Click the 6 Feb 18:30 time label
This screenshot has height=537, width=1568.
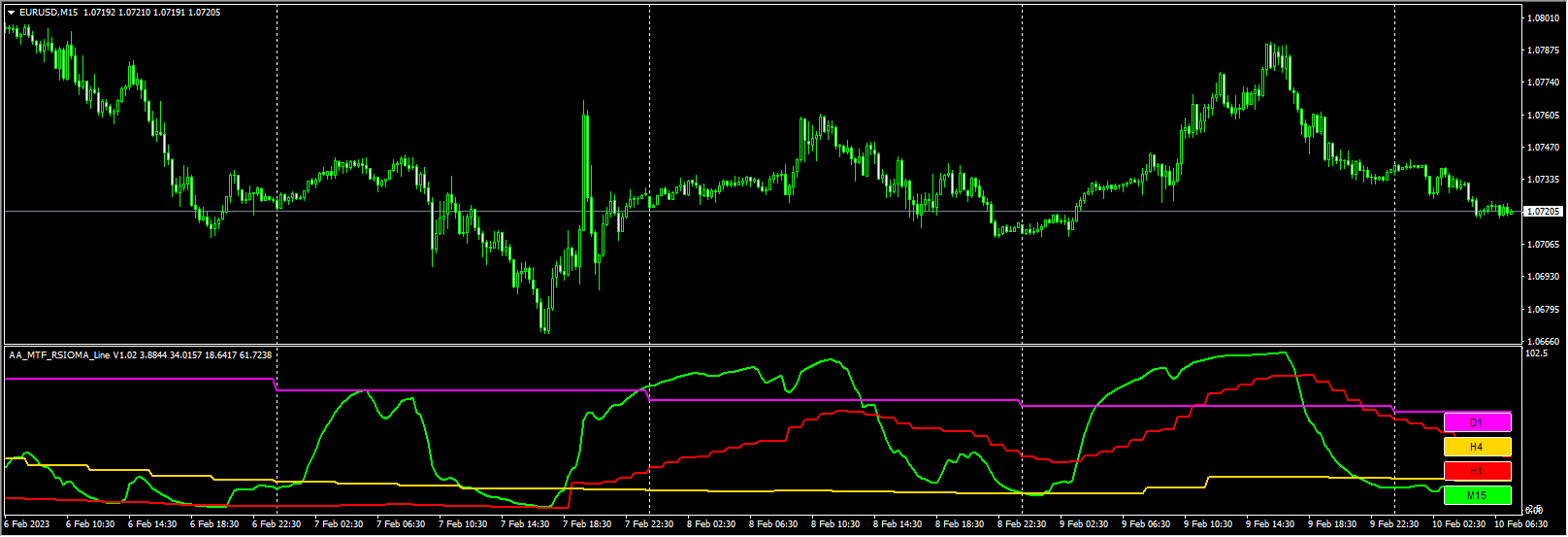(x=214, y=524)
